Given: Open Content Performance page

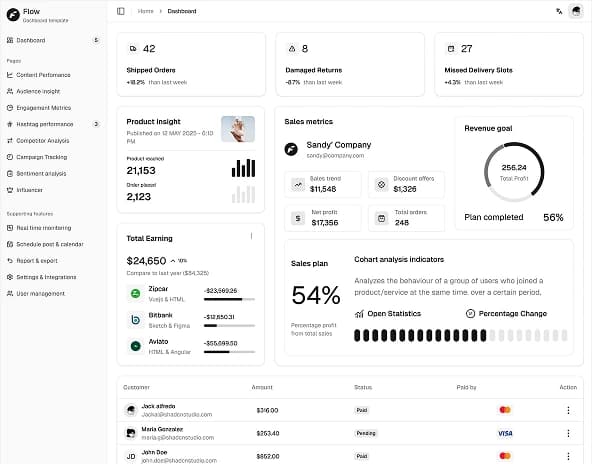Looking at the screenshot, I should point(53,75).
